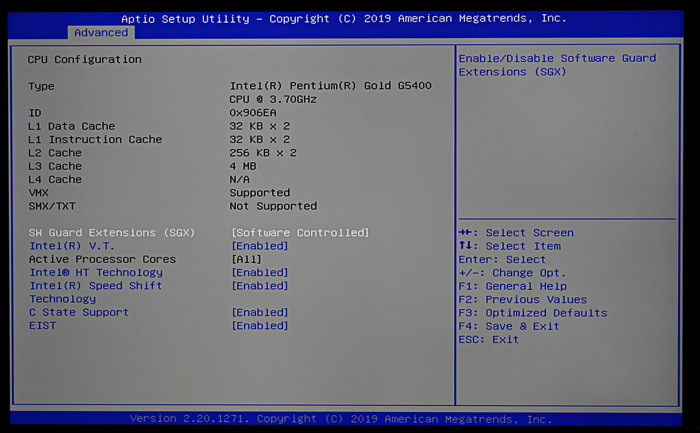This screenshot has width=700, height=433.
Task: Click the SMX/TXT label
Action: (52, 206)
